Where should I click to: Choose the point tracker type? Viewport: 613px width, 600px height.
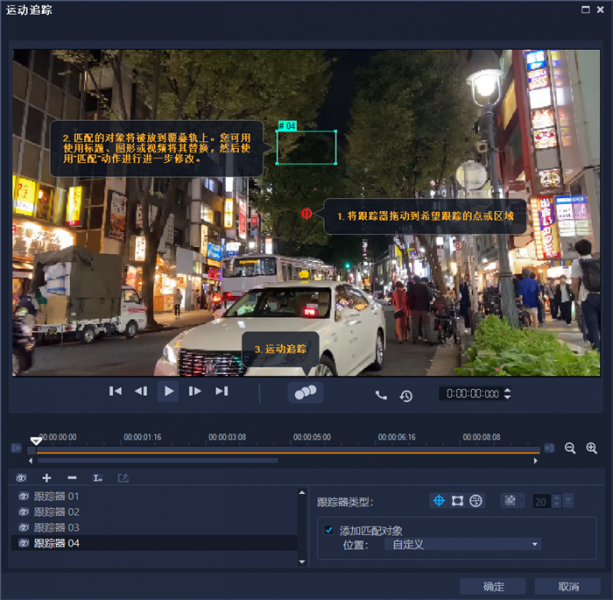click(x=439, y=501)
